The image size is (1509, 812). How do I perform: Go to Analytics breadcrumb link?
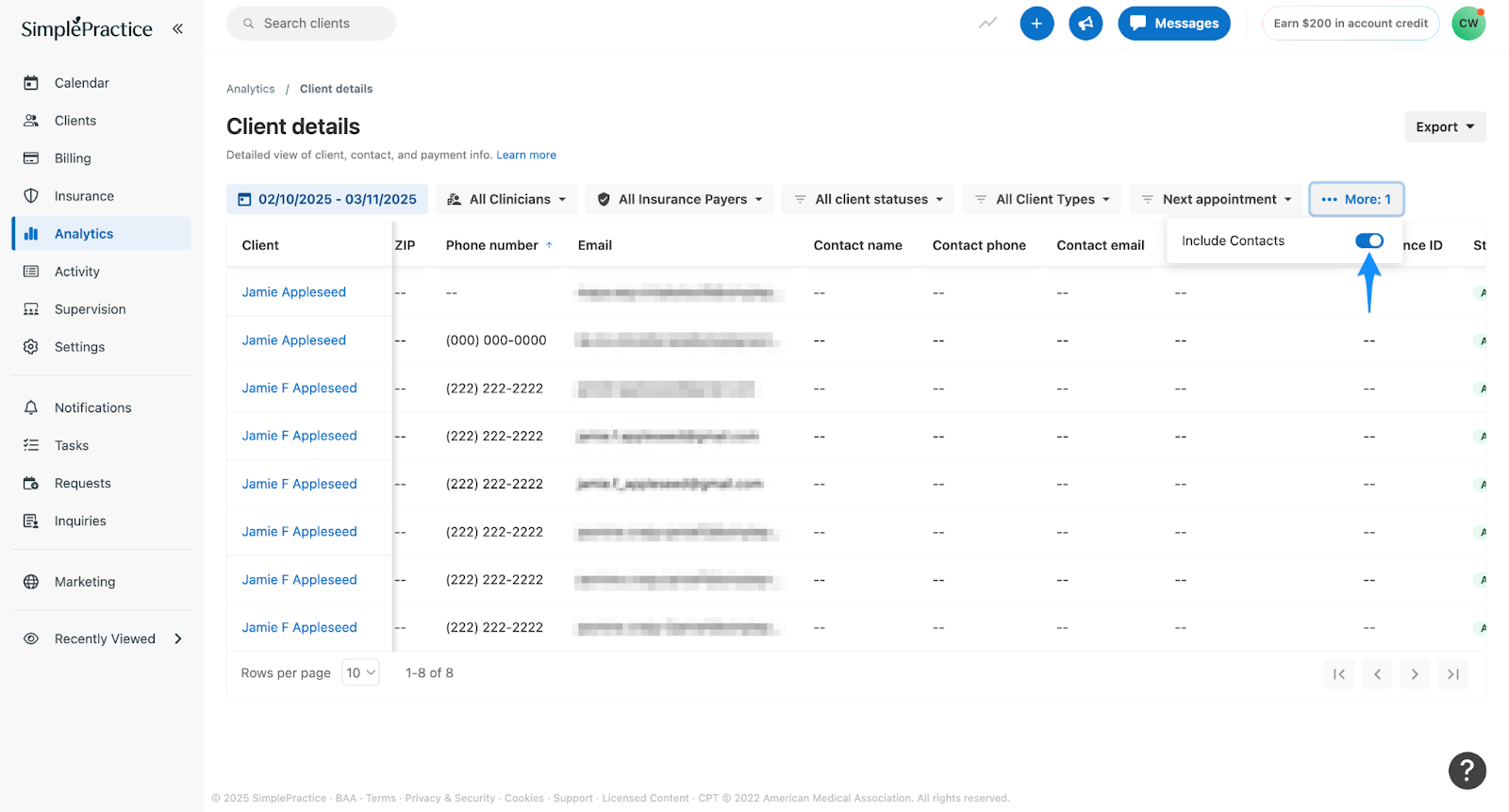coord(251,89)
